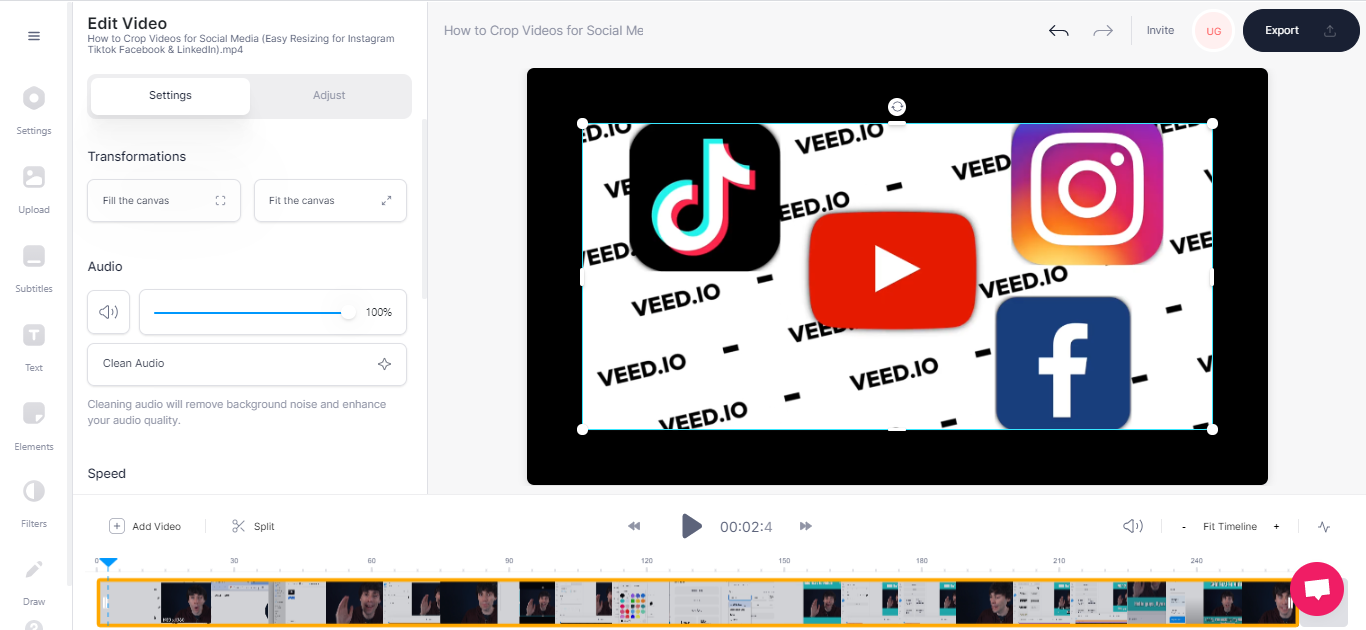Switch to the Adjust tab
Image resolution: width=1366 pixels, height=630 pixels.
(x=329, y=96)
